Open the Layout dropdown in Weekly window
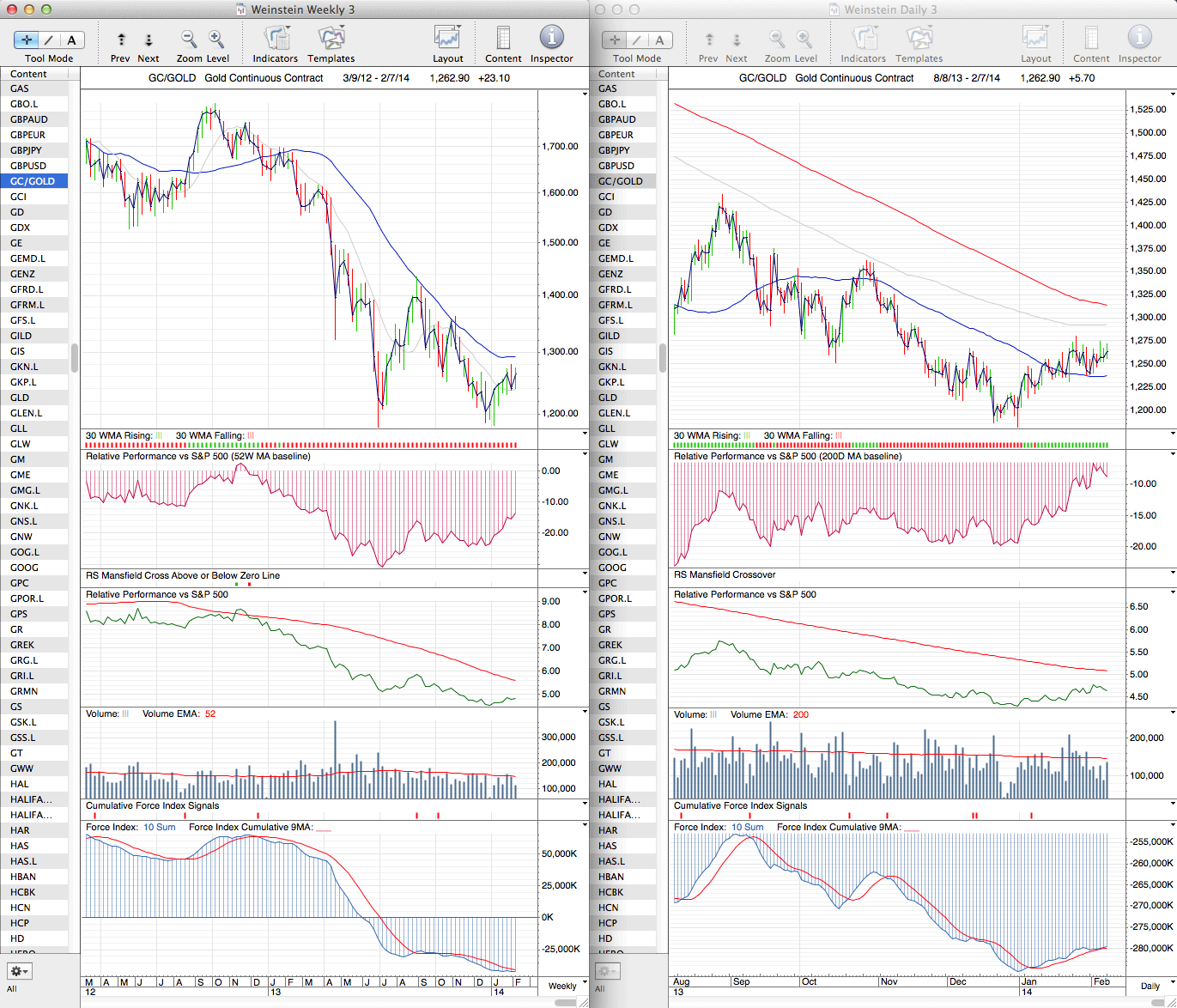This screenshot has height=1008, width=1177. click(x=447, y=39)
